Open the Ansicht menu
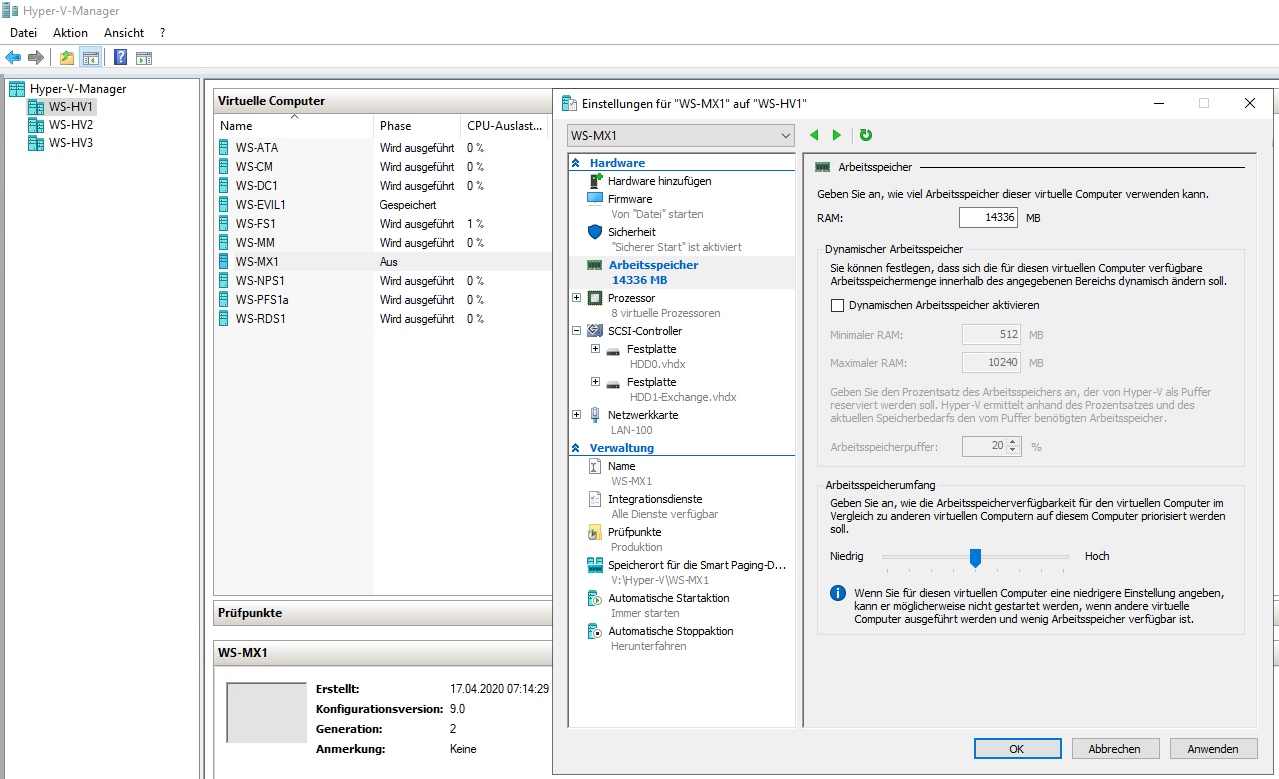1279x779 pixels. pyautogui.click(x=124, y=33)
